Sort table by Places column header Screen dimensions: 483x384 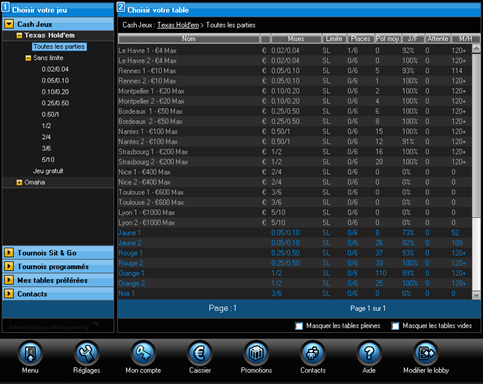pos(361,39)
